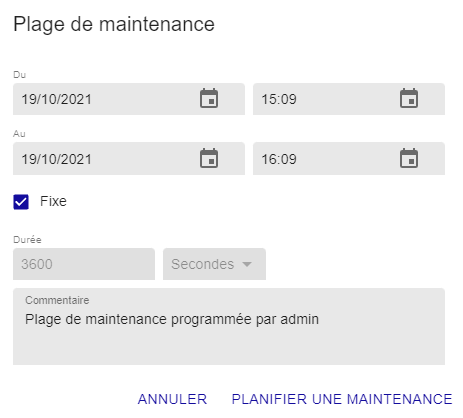
Task: Open the calendar picker for the Au date
Action: click(x=209, y=158)
